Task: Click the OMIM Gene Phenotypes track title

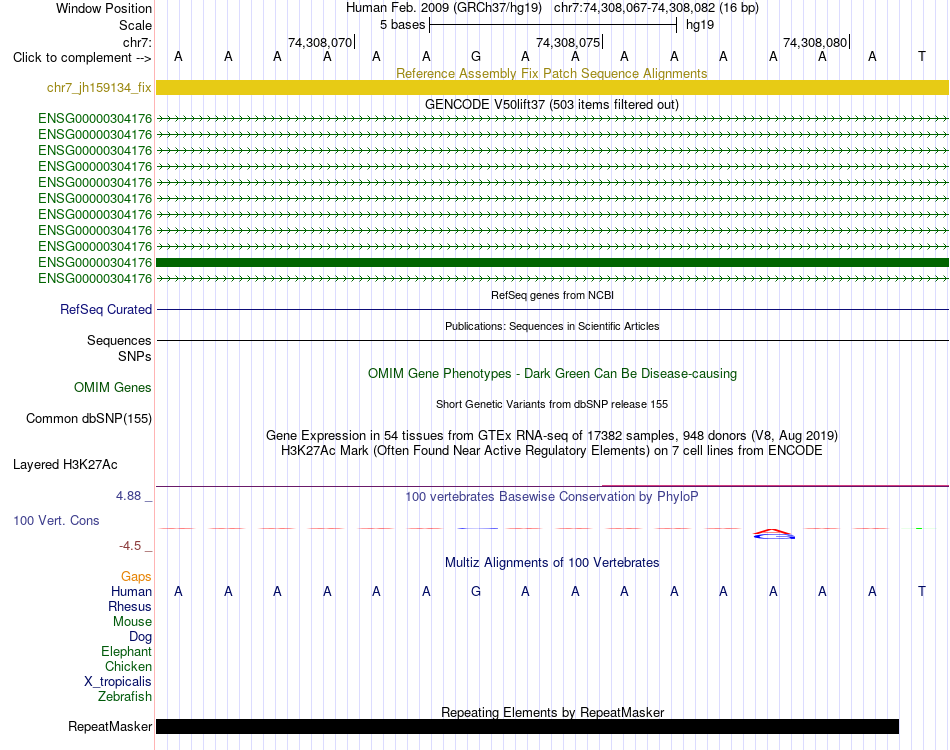Action: (x=552, y=373)
